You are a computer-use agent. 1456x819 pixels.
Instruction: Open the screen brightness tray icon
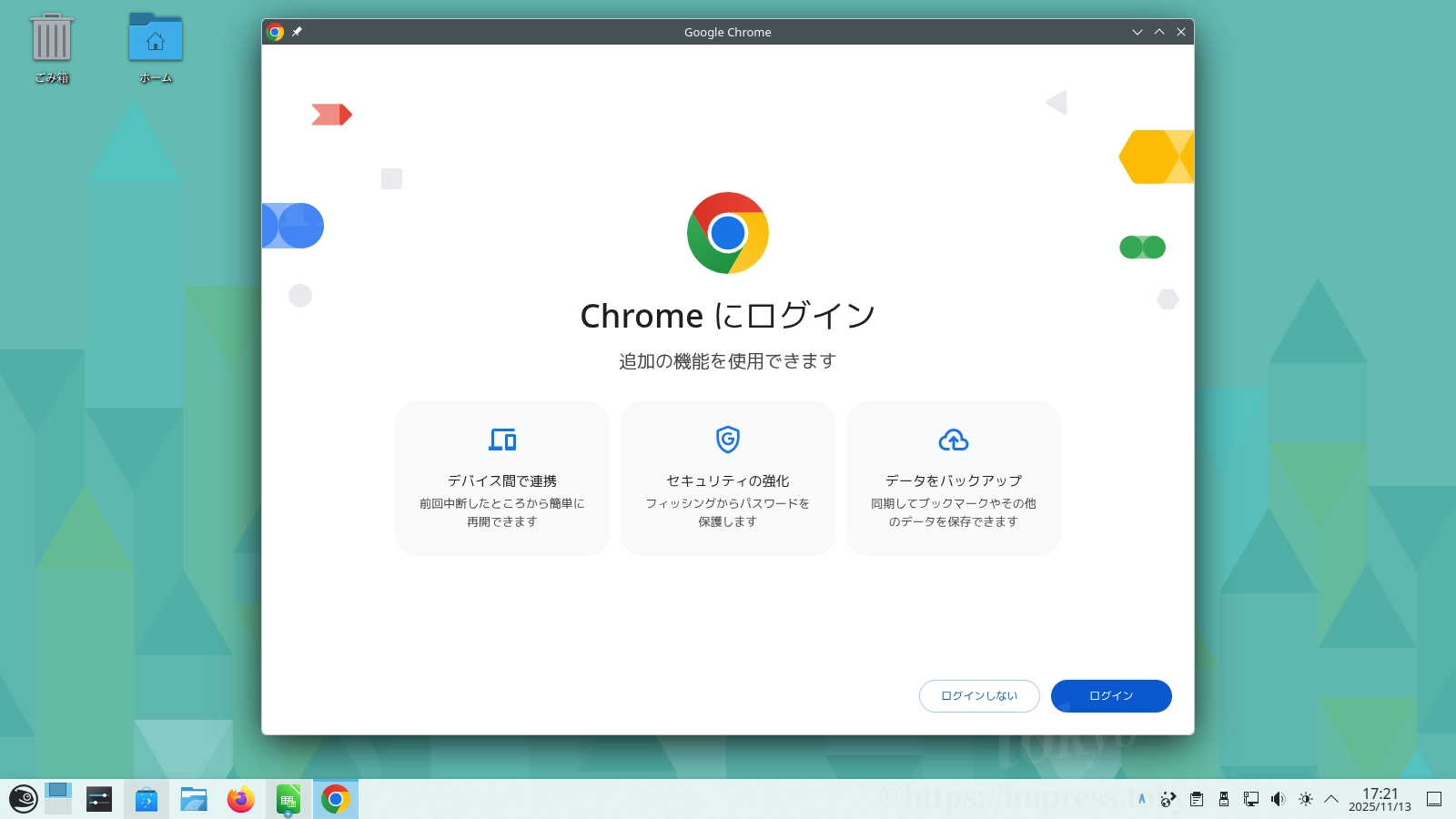[x=1306, y=799]
